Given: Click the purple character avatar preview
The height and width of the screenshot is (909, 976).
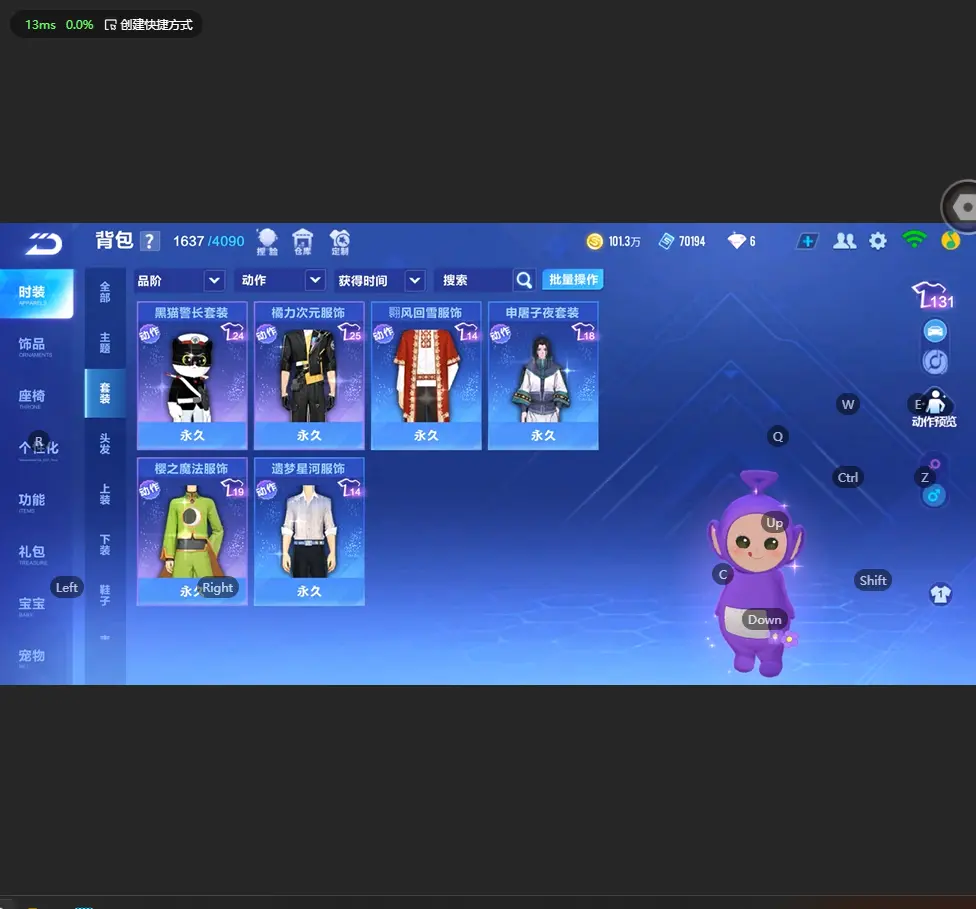Looking at the screenshot, I should (x=755, y=573).
